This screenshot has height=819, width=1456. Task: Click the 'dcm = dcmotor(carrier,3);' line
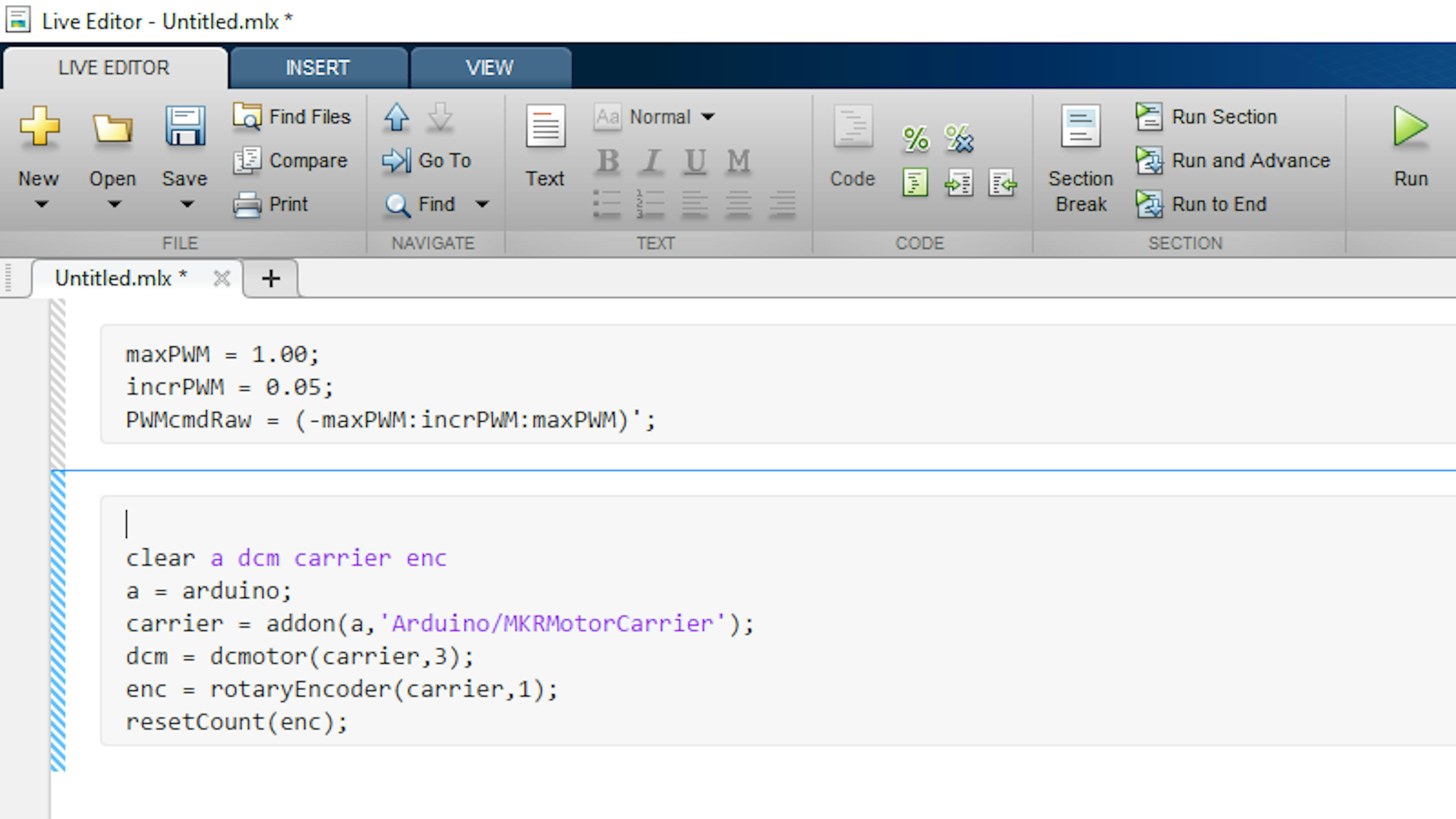pos(299,657)
